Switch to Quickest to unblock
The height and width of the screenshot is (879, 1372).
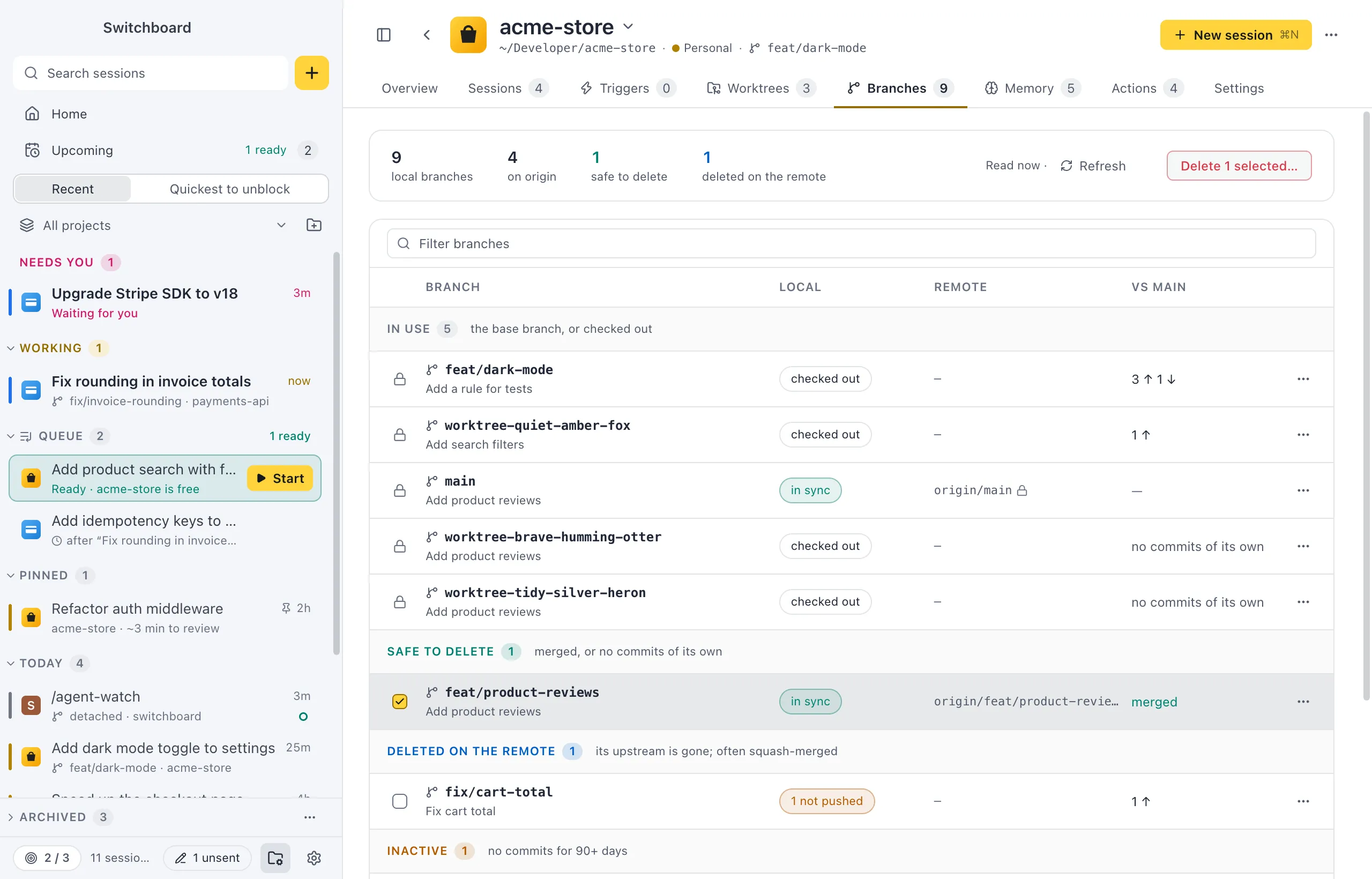click(x=229, y=189)
